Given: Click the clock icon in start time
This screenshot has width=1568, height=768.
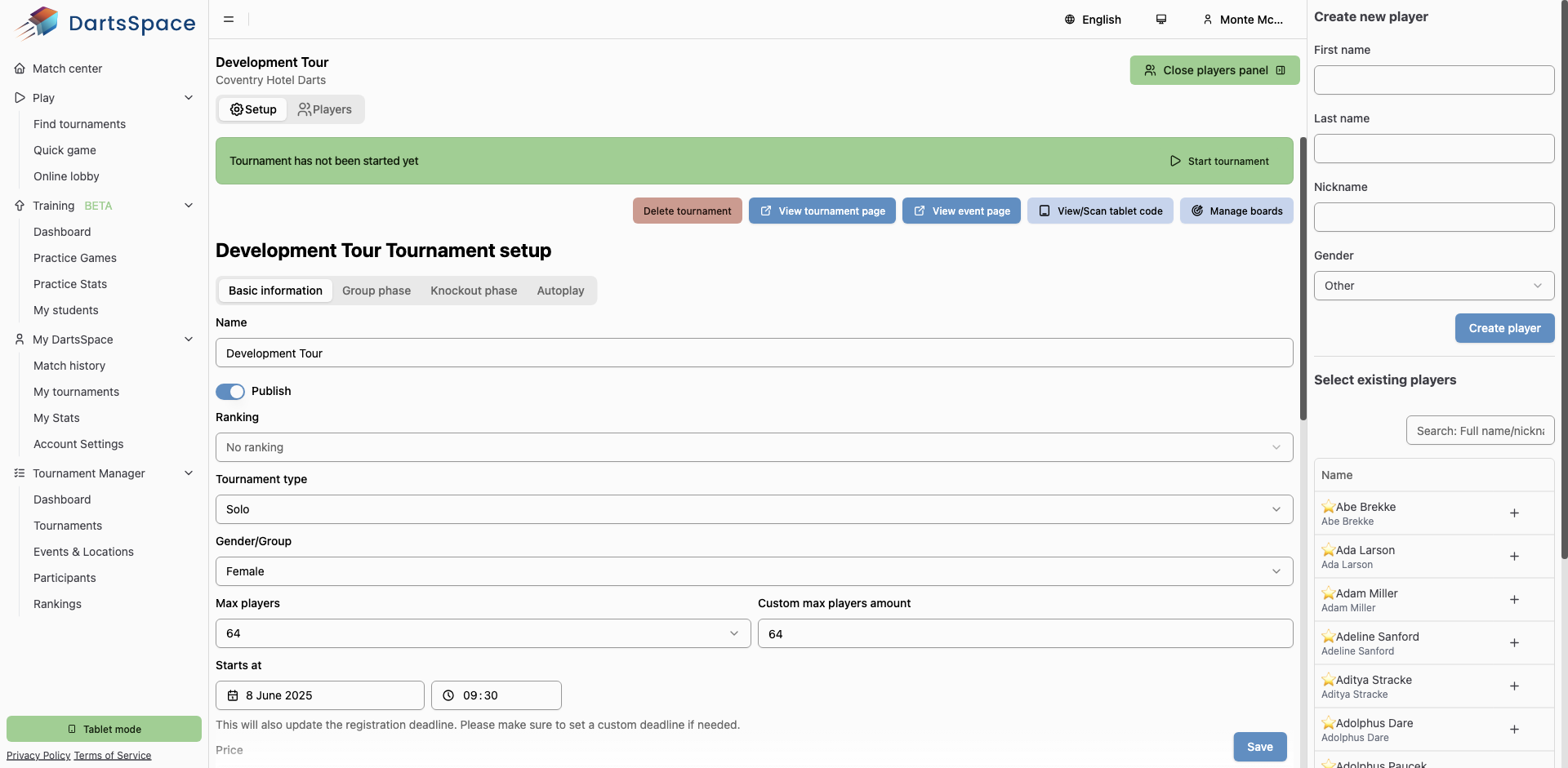Looking at the screenshot, I should pos(448,695).
